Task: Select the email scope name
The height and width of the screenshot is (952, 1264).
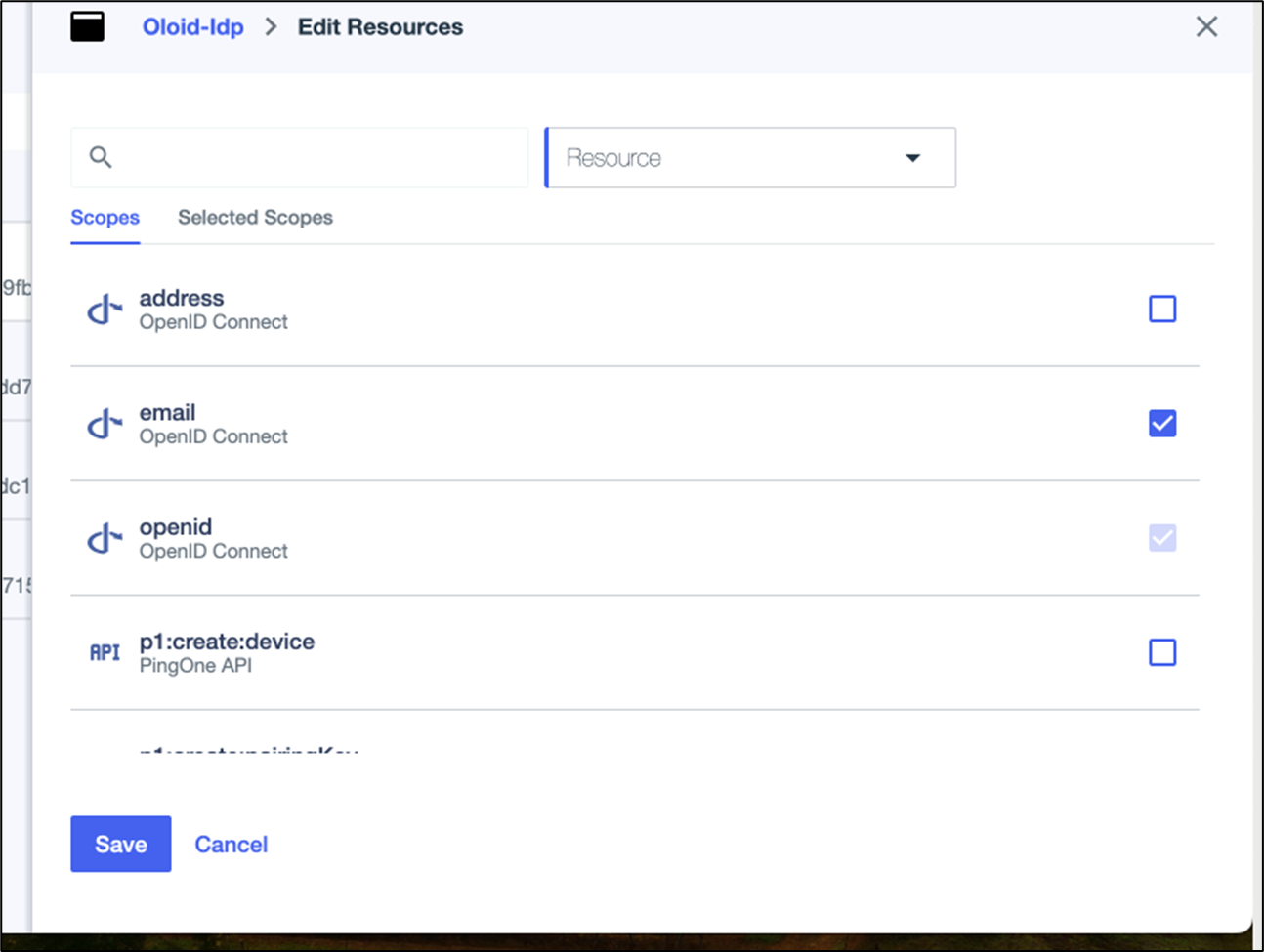Action: coord(167,412)
